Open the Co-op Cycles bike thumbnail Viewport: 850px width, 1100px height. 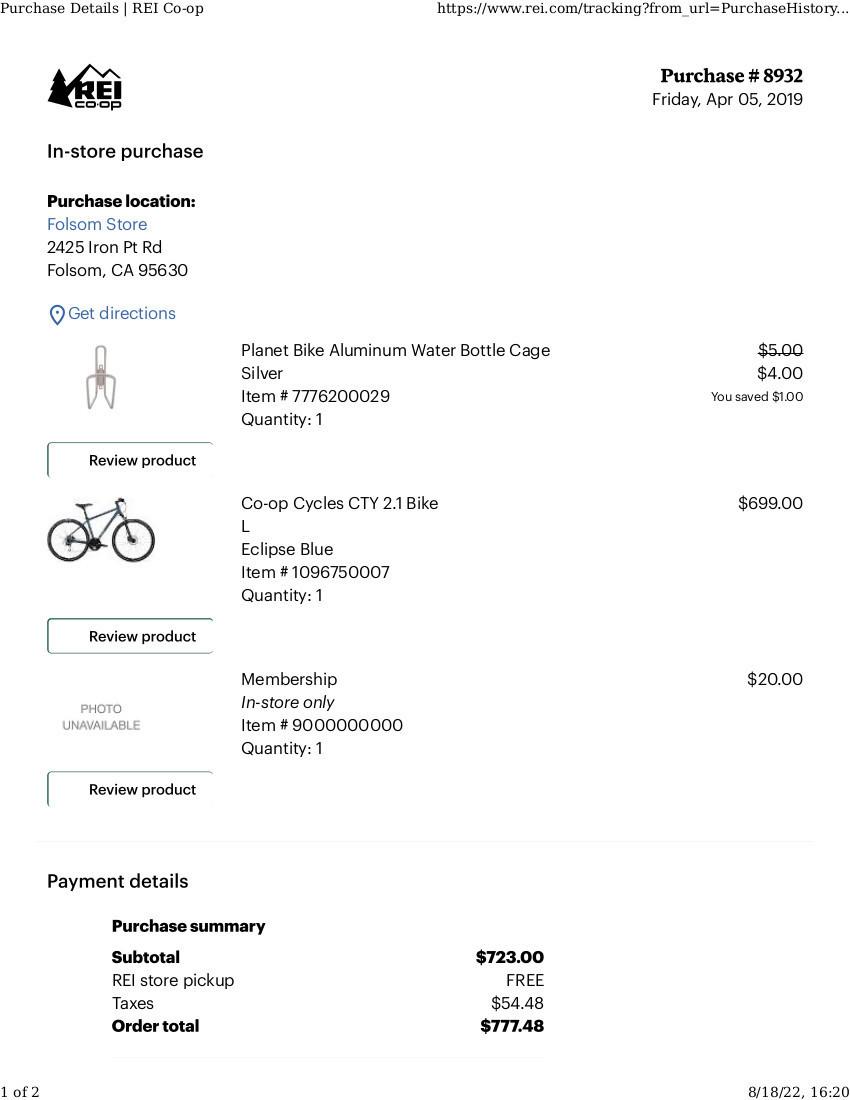(x=101, y=530)
